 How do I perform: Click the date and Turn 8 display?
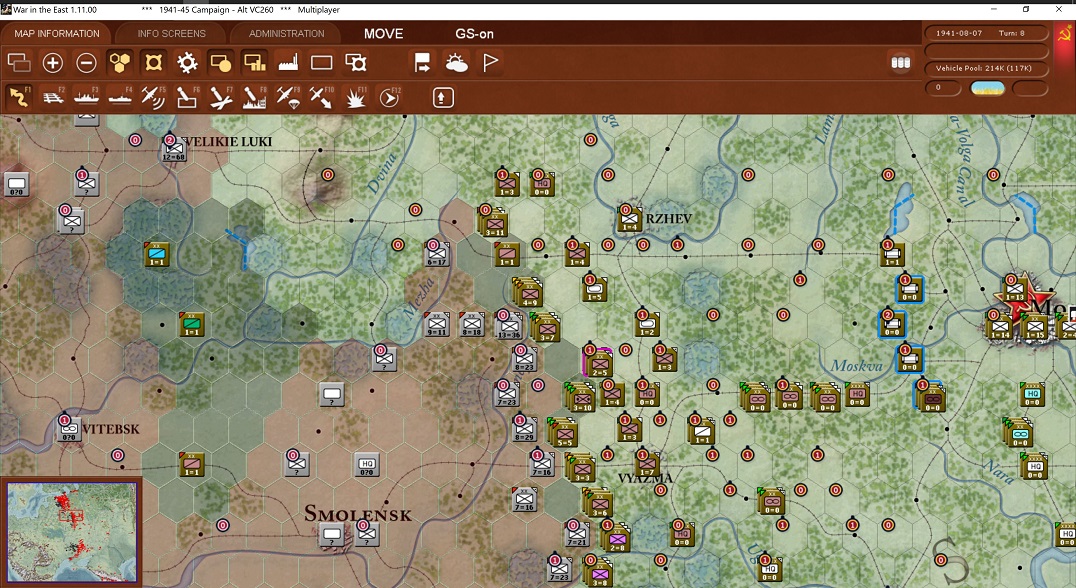tap(987, 33)
